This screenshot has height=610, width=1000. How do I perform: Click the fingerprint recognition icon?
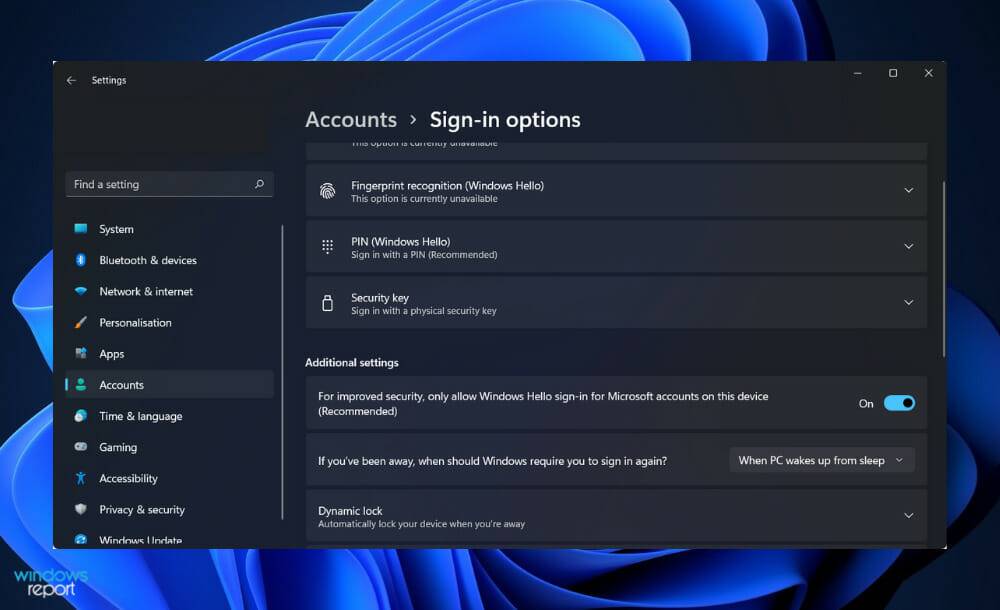[x=327, y=190]
